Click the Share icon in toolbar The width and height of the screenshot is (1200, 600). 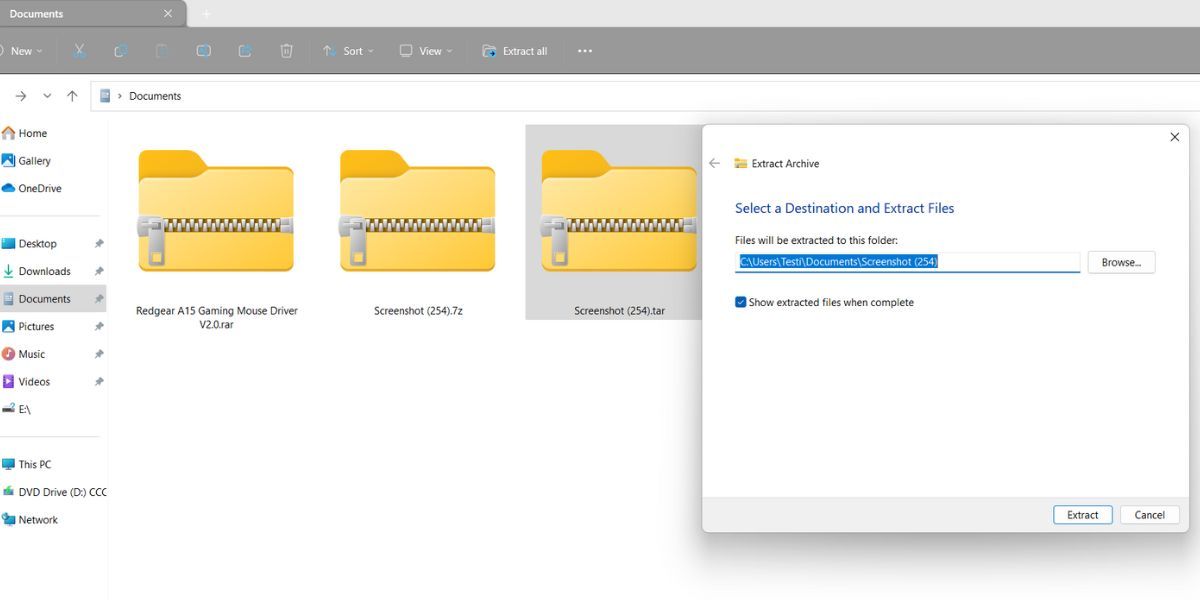245,51
